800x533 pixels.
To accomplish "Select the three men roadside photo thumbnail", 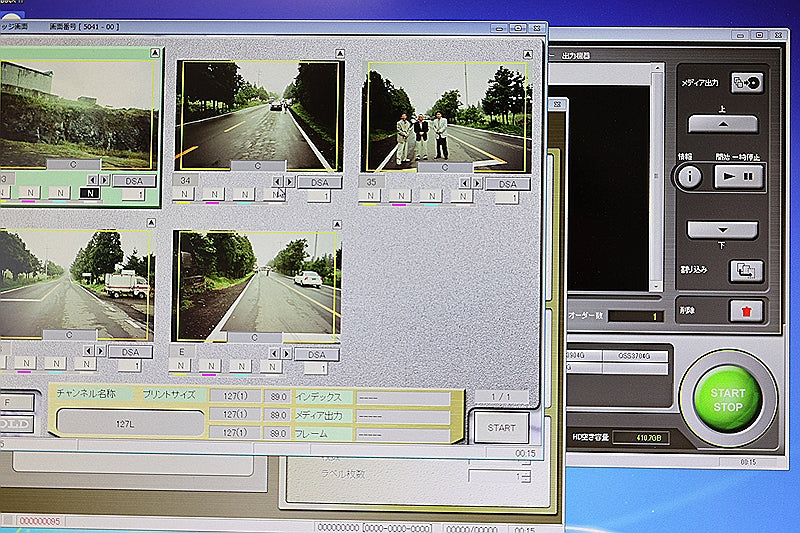I will click(446, 116).
